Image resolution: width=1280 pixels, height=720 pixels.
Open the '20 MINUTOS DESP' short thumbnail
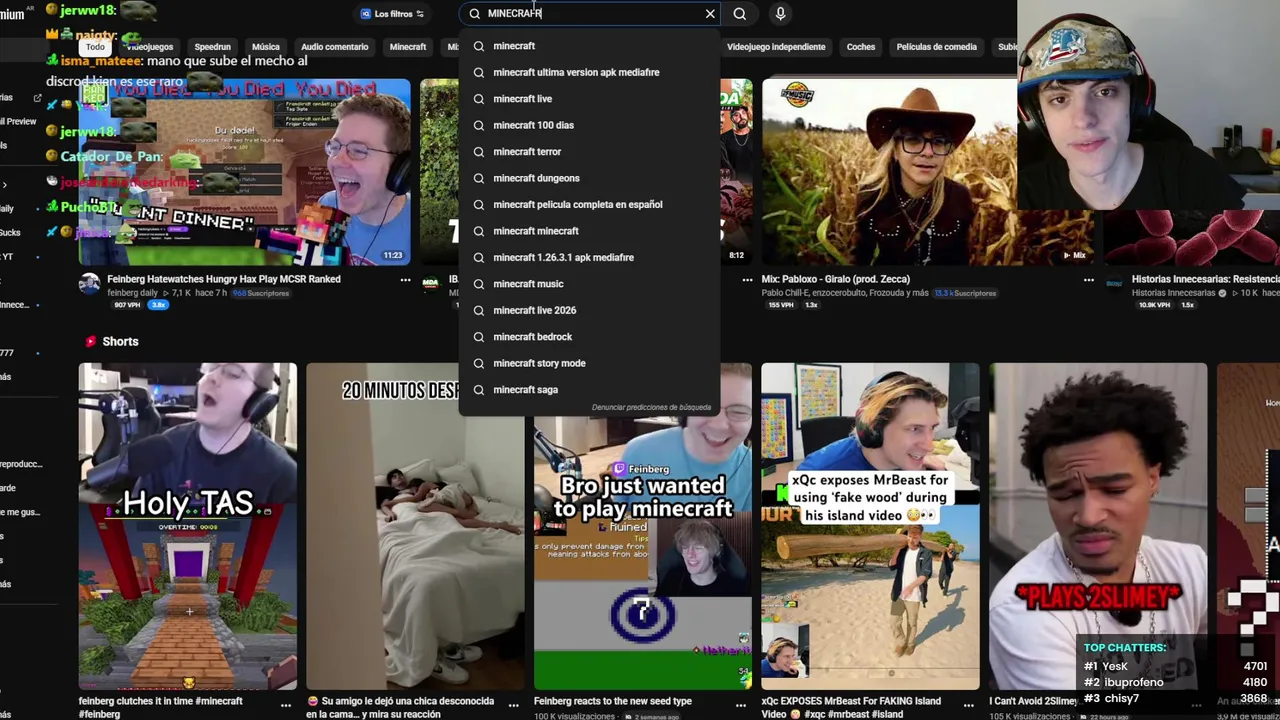[415, 526]
